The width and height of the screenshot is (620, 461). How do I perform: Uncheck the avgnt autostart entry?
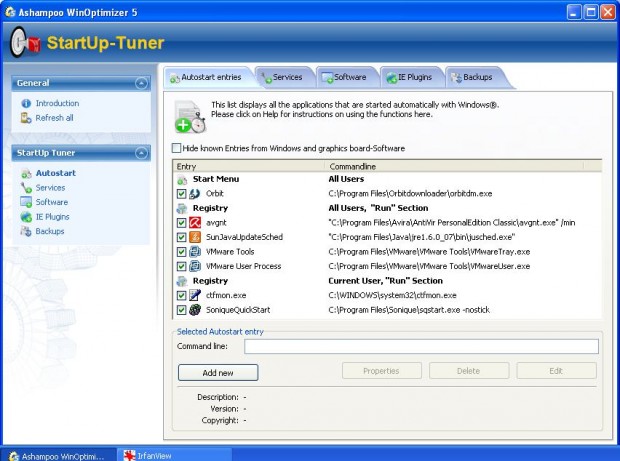181,223
